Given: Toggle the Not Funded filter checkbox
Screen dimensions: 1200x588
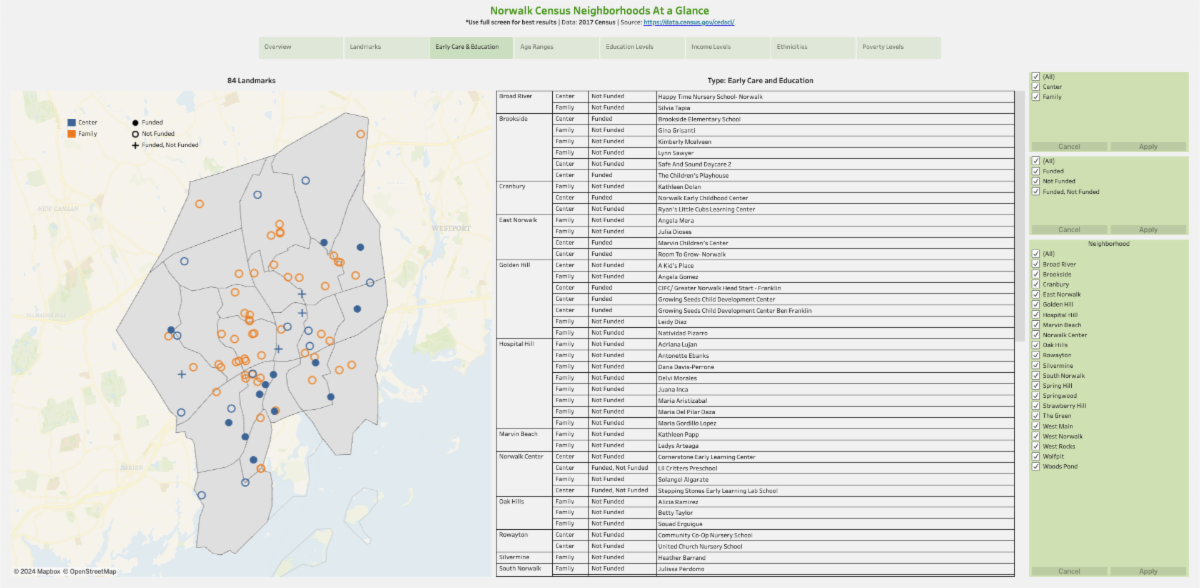Looking at the screenshot, I should click(x=1036, y=181).
